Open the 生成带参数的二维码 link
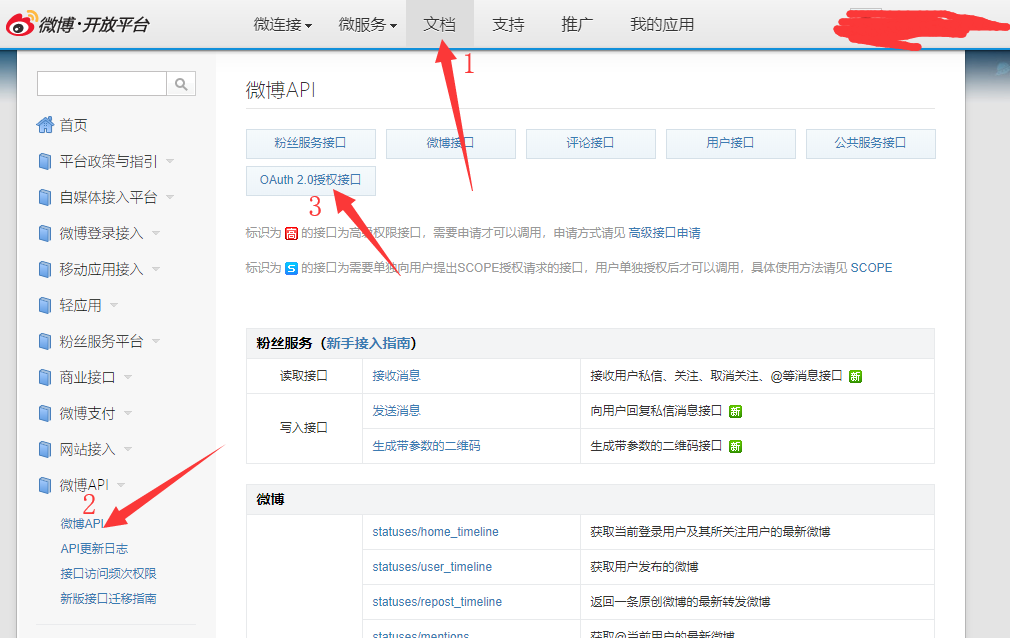Viewport: 1010px width, 638px height. (x=426, y=446)
